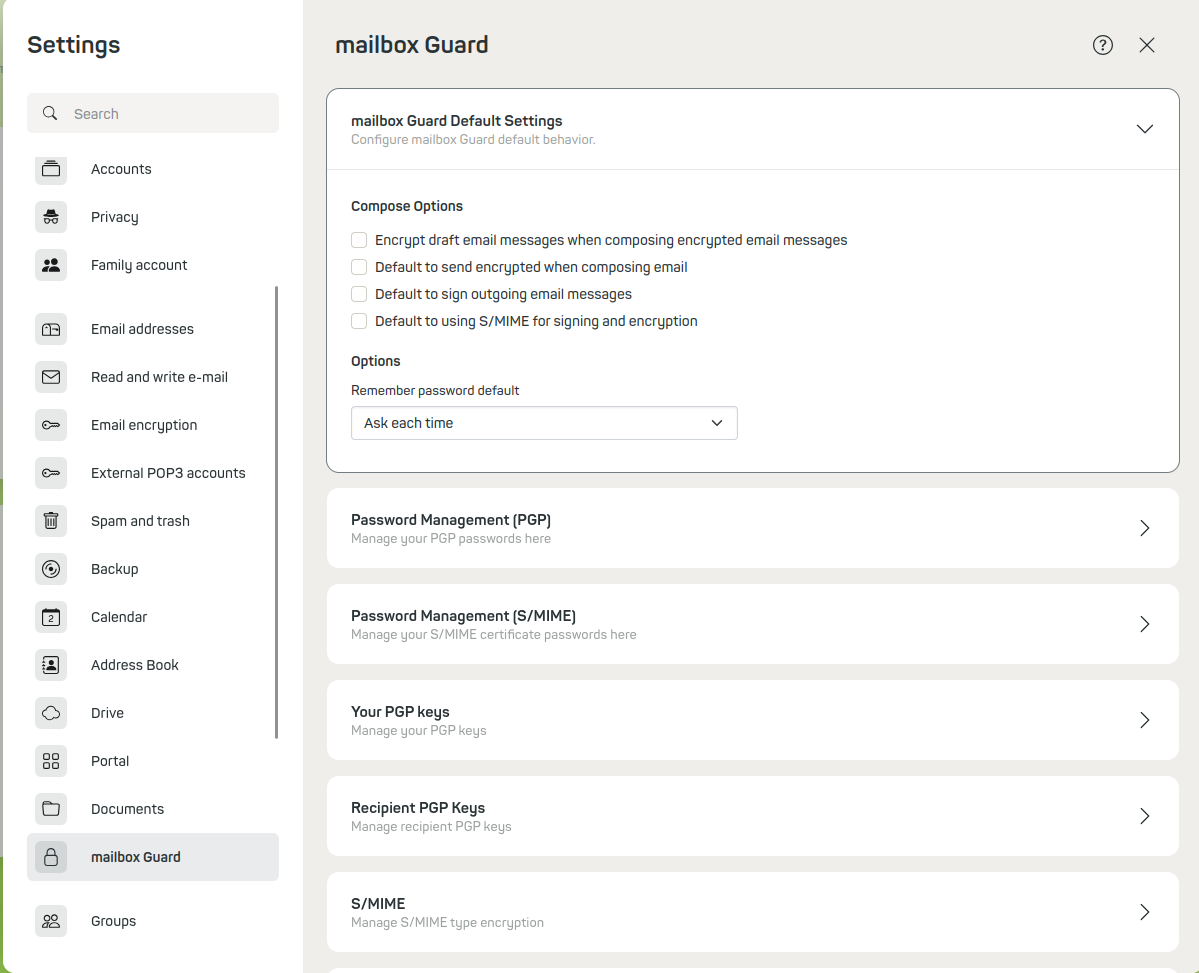Click the Backup disc icon
This screenshot has height=973, width=1199.
point(51,569)
